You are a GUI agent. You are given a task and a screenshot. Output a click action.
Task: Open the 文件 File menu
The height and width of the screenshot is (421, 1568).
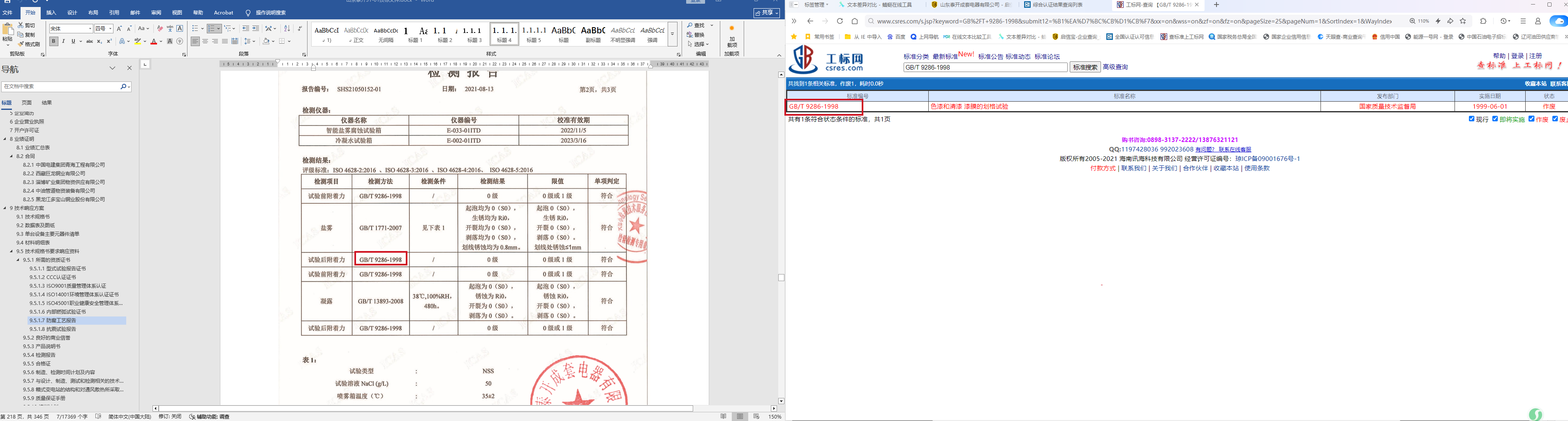7,13
